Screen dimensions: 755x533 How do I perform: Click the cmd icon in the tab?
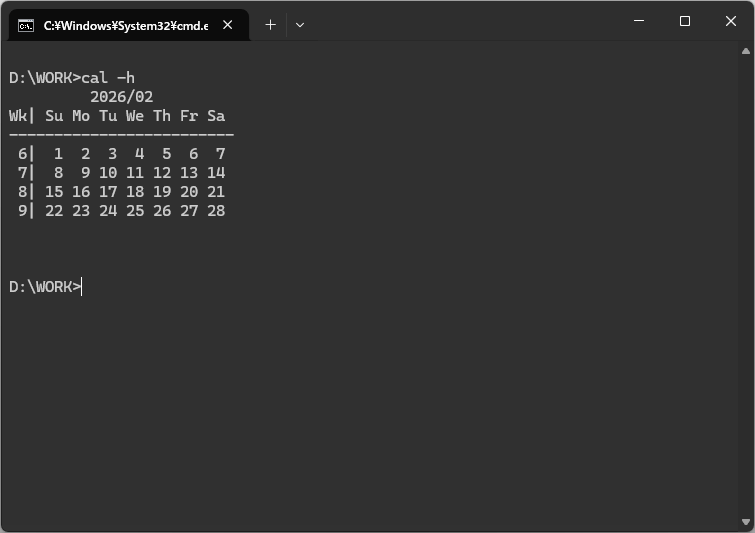26,26
